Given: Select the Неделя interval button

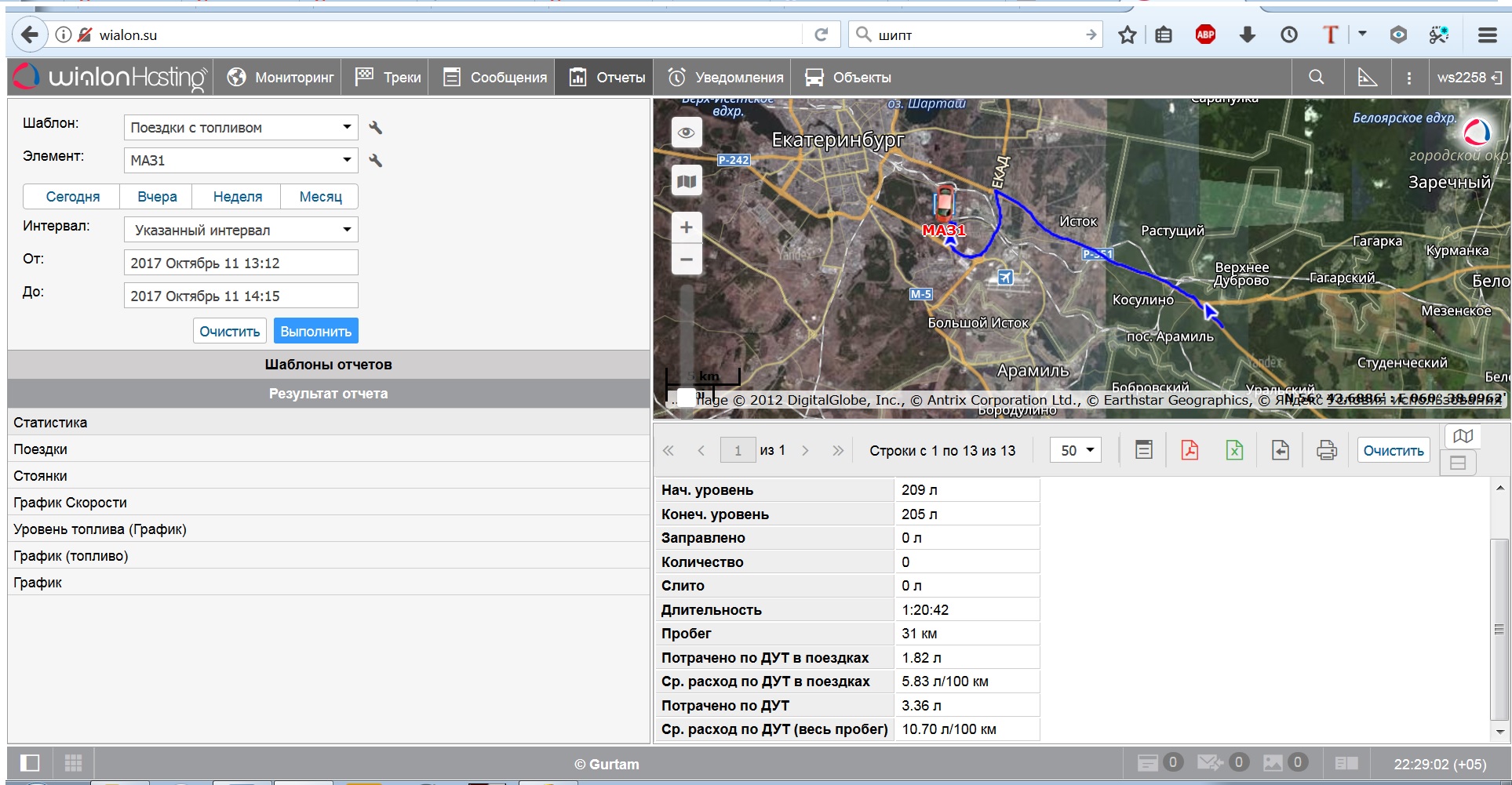Looking at the screenshot, I should [237, 197].
